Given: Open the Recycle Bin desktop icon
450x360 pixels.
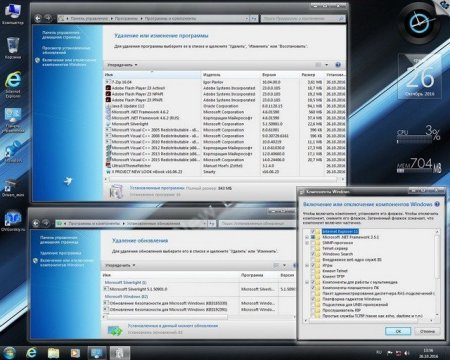Looking at the screenshot, I should click(13, 48).
